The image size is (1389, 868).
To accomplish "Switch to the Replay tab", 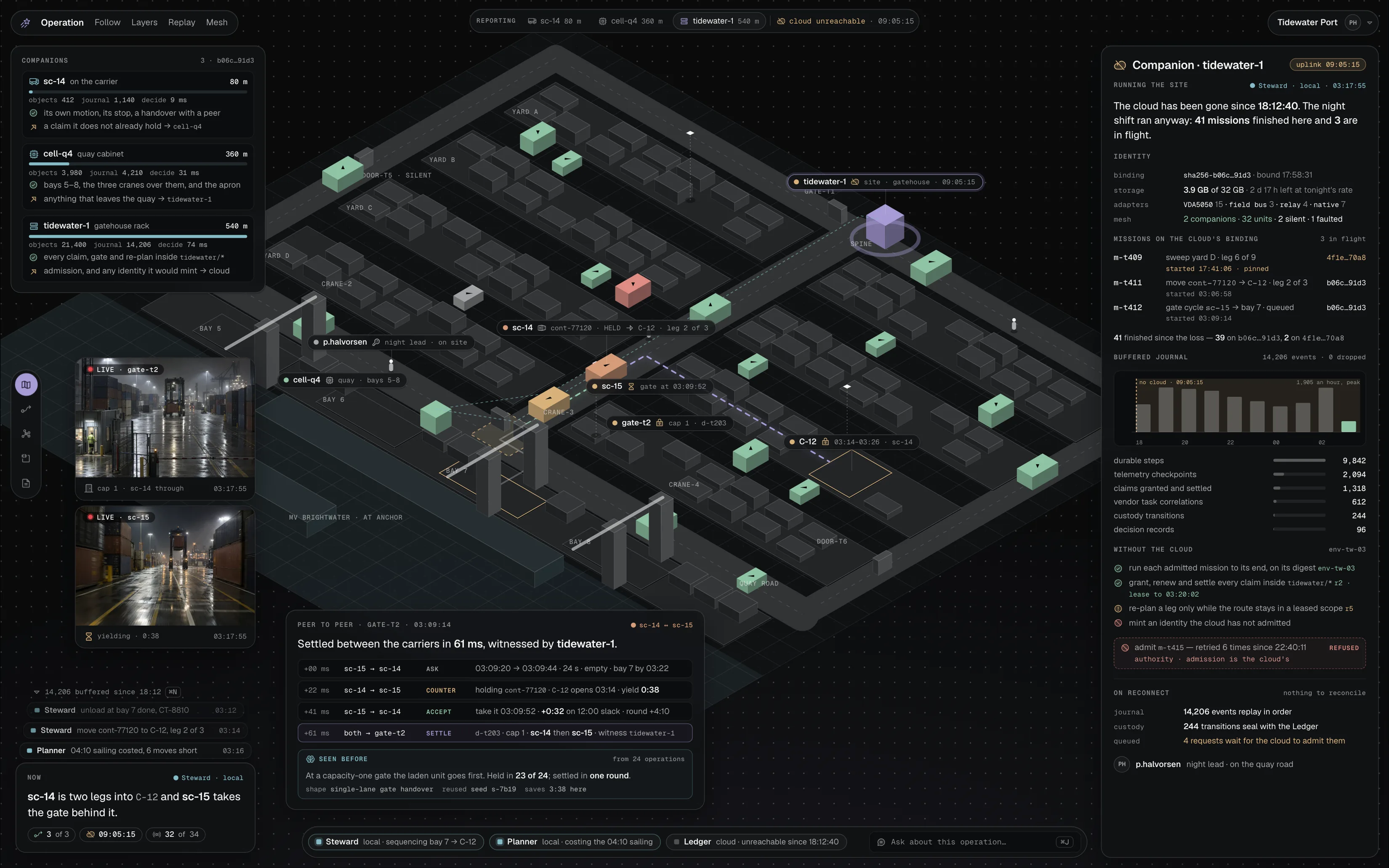I will (181, 22).
